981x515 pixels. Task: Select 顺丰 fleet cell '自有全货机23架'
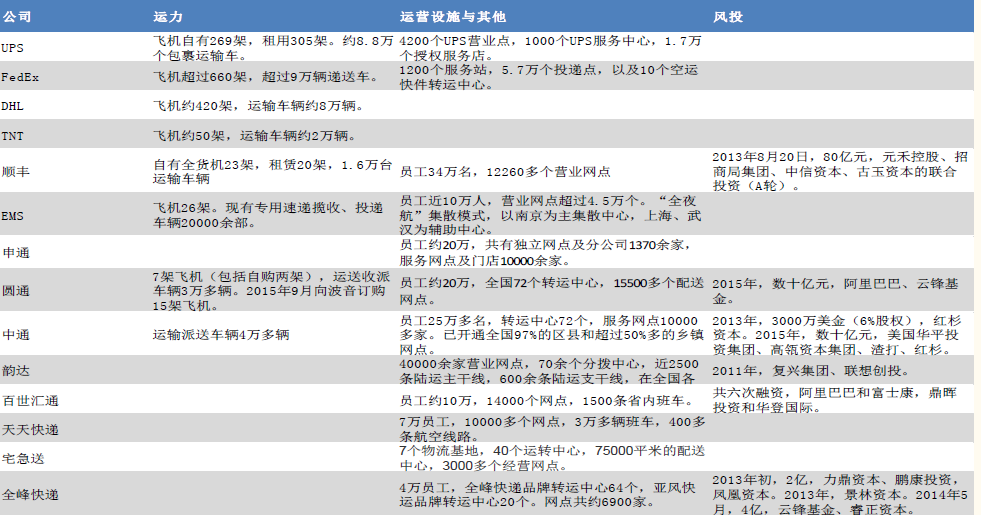coord(273,171)
